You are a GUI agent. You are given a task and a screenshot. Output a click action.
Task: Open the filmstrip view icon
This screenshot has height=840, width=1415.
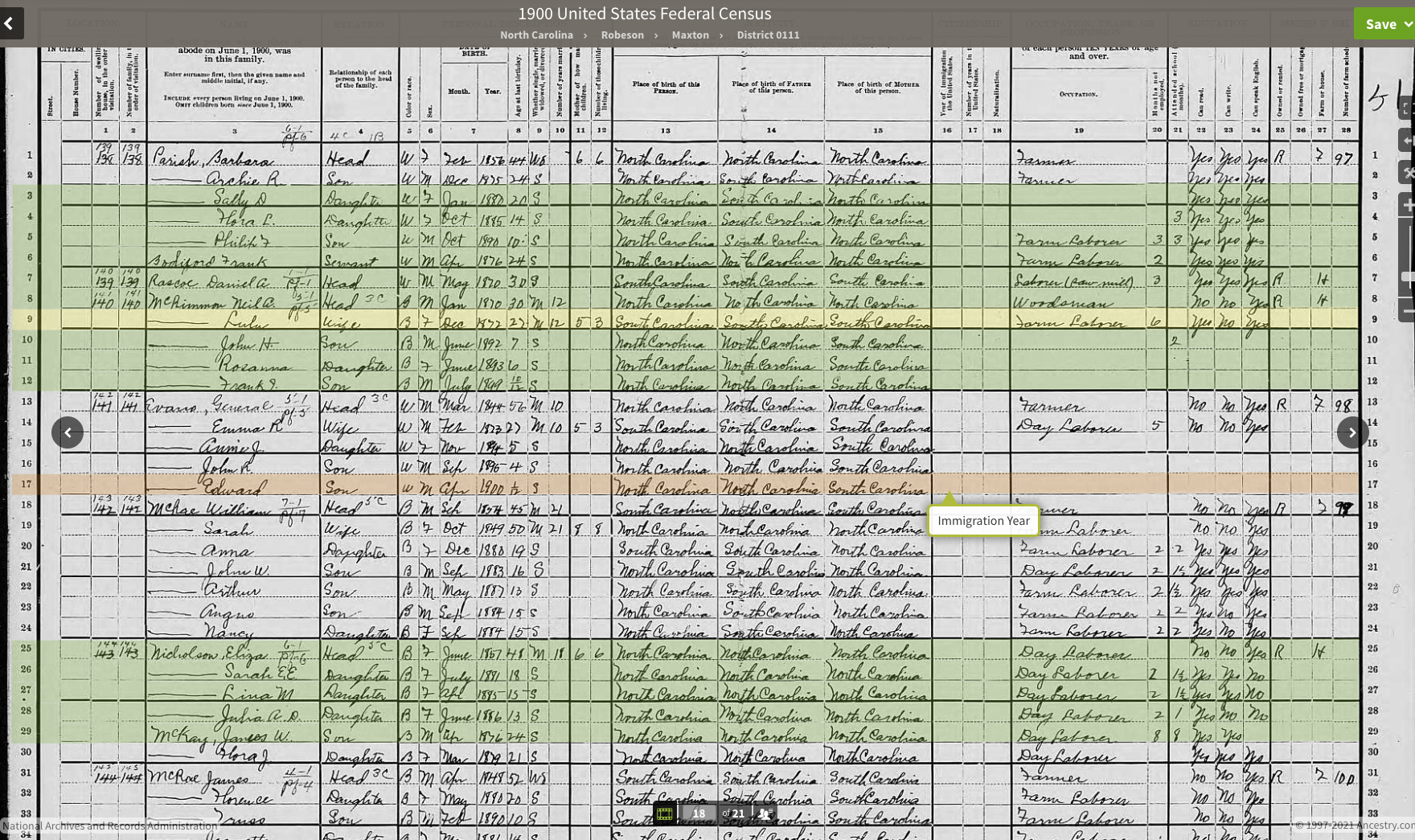click(665, 813)
